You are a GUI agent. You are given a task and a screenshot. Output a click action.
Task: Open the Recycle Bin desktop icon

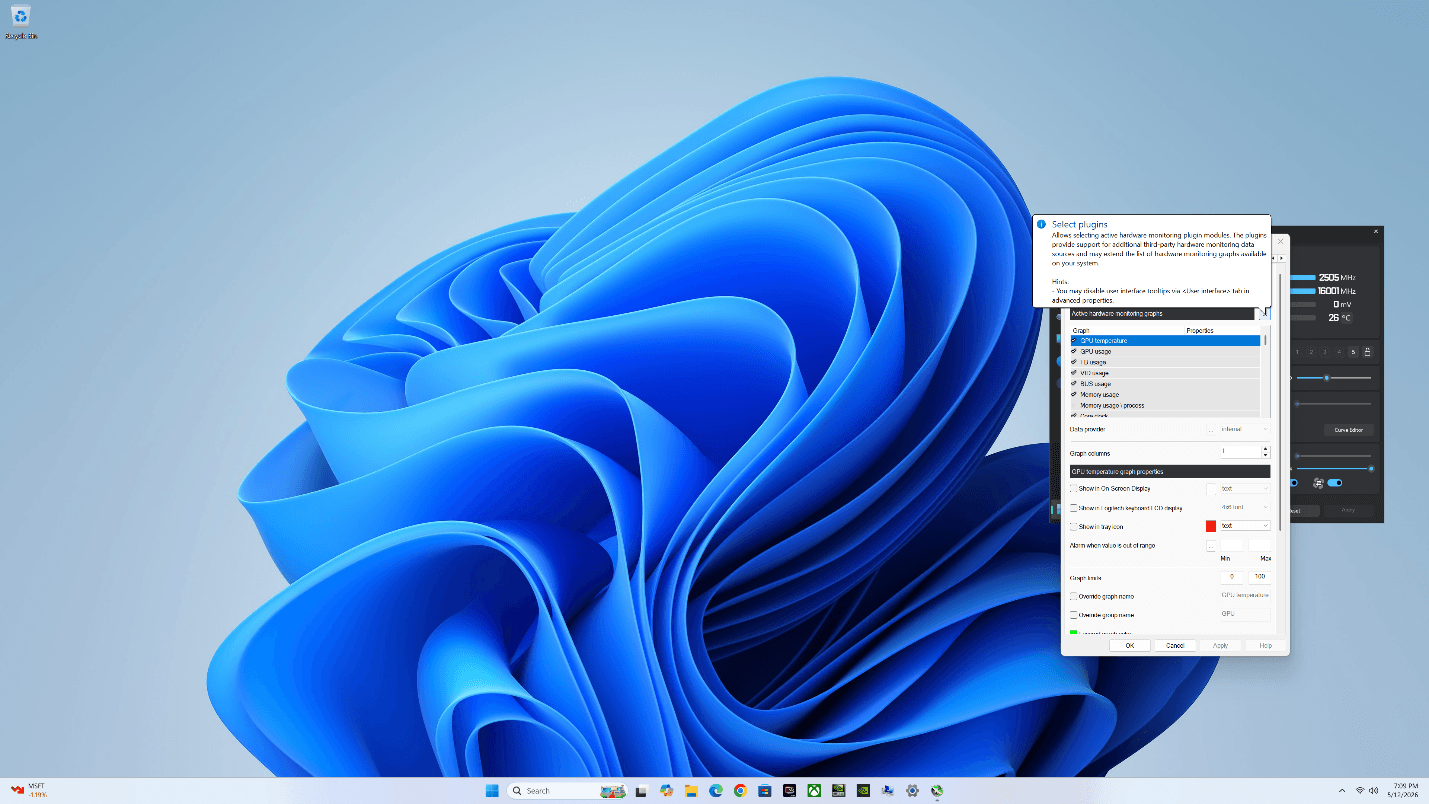point(21,21)
